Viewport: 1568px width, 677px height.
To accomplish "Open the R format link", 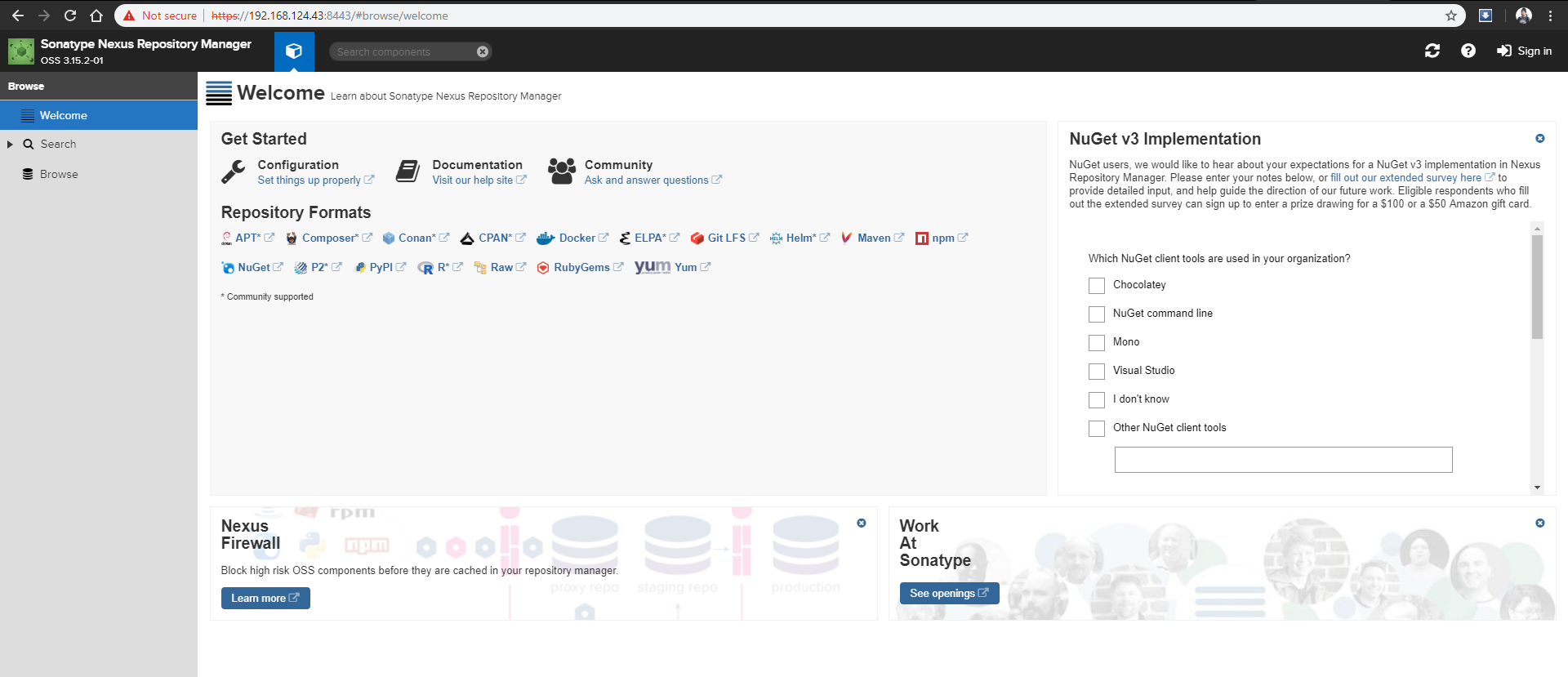I will point(440,267).
